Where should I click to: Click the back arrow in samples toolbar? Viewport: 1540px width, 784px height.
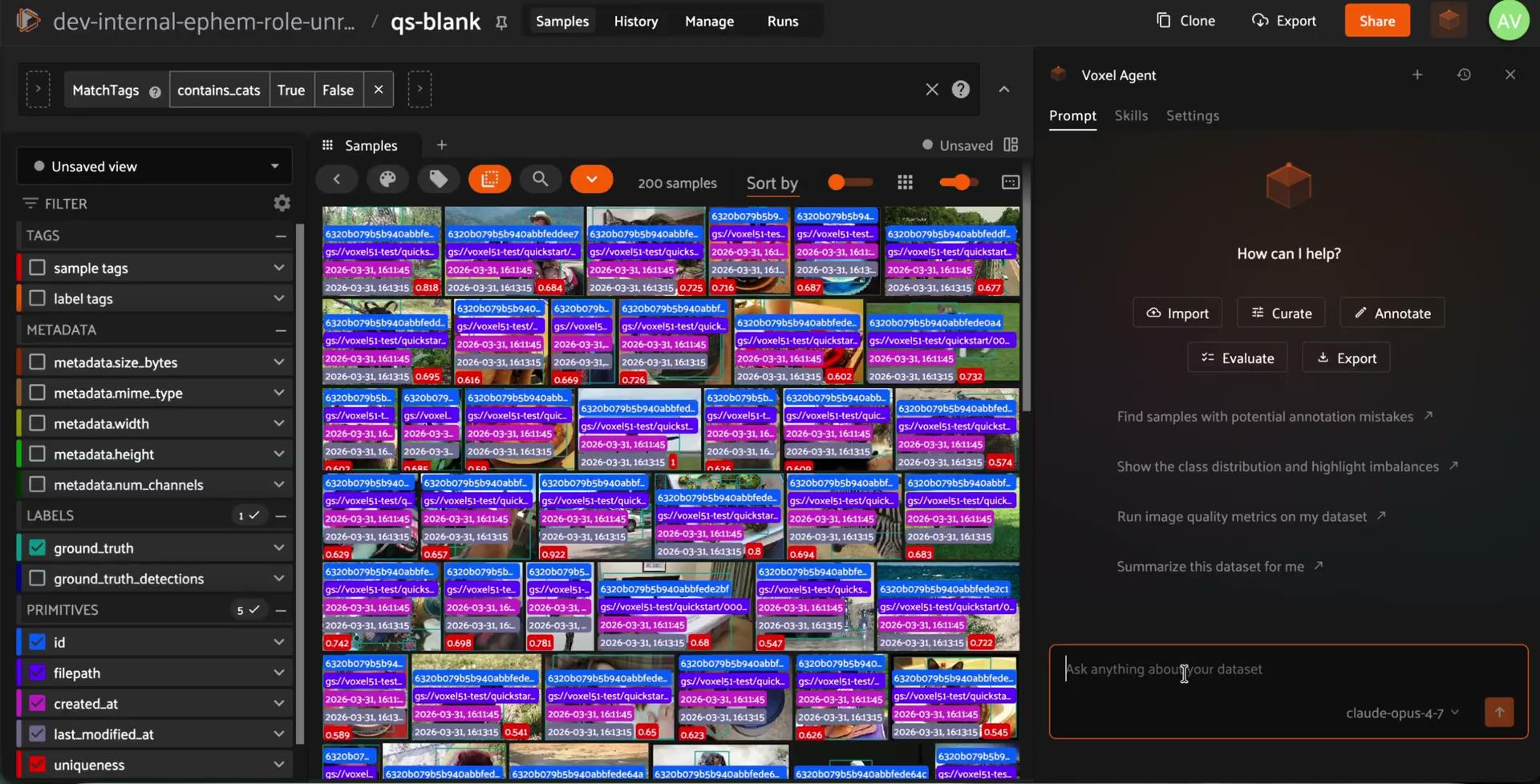click(x=337, y=180)
